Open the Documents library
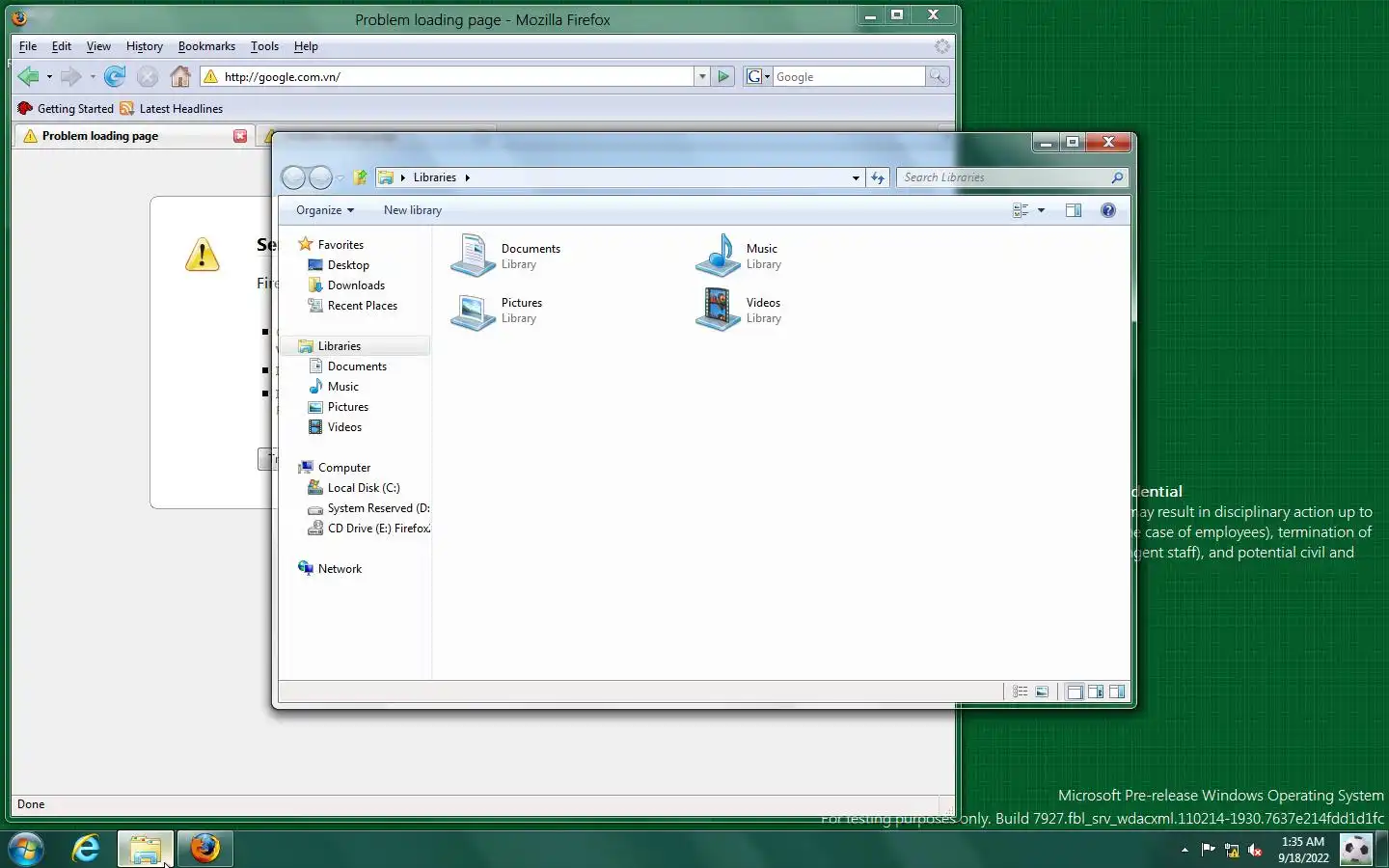This screenshot has width=1389, height=868. tap(506, 256)
